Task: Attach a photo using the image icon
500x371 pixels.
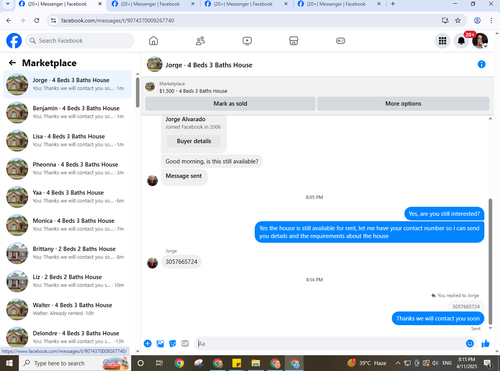Action: 160,343
